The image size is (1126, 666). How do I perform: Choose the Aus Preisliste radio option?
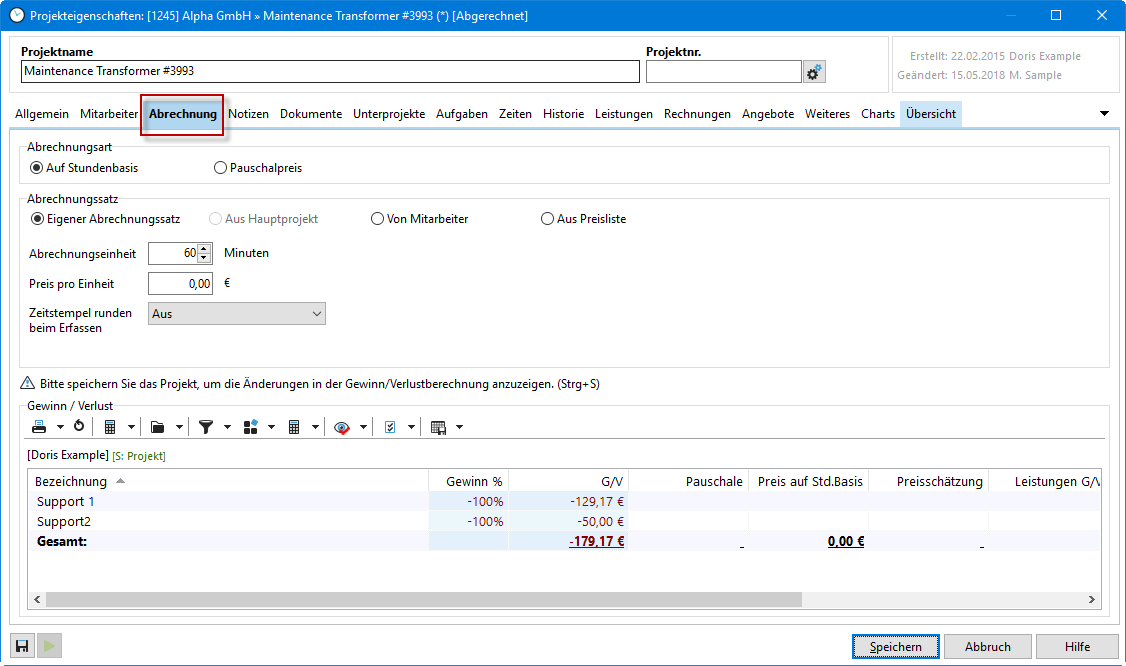(547, 219)
